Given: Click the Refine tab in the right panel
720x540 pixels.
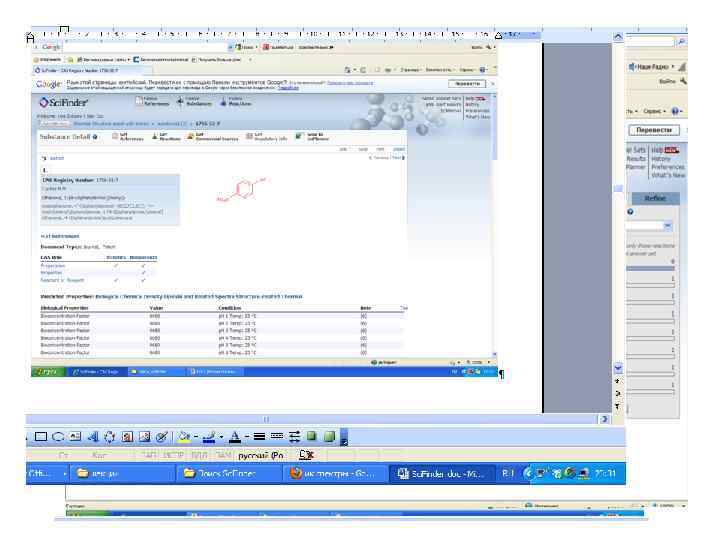Looking at the screenshot, I should coord(655,198).
